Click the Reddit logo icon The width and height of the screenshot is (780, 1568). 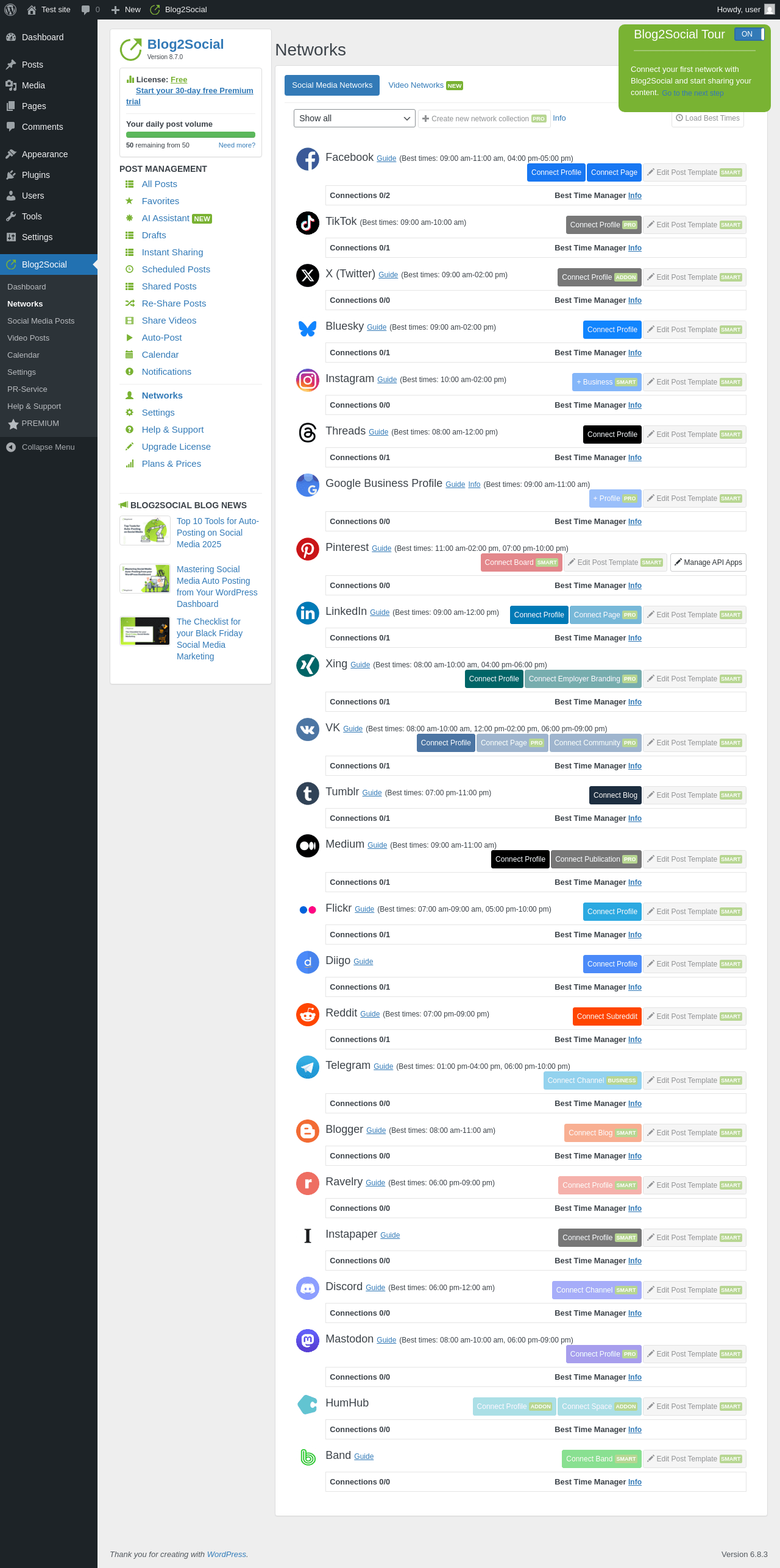[308, 1015]
